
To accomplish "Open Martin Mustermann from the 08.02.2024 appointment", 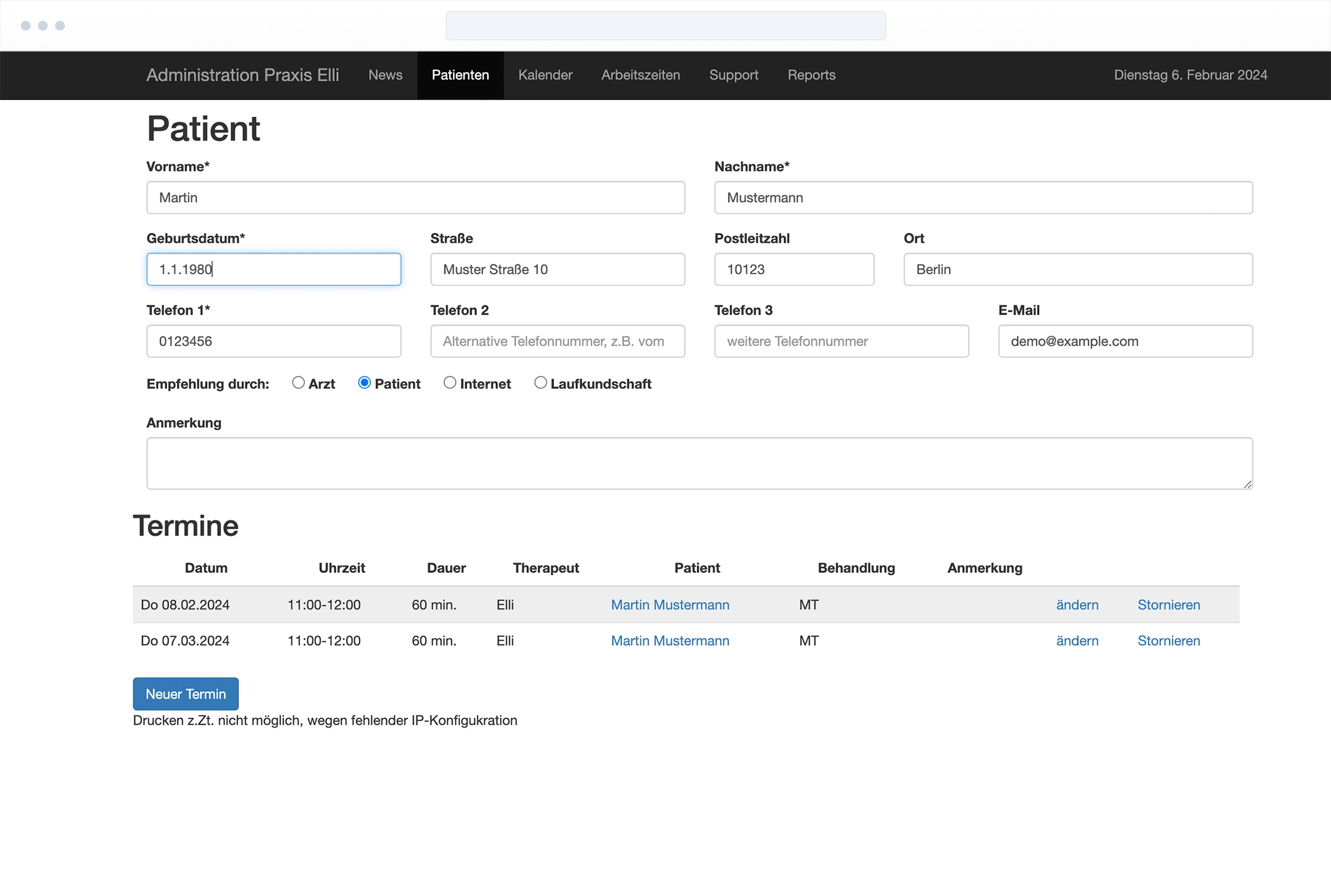I will pyautogui.click(x=670, y=605).
